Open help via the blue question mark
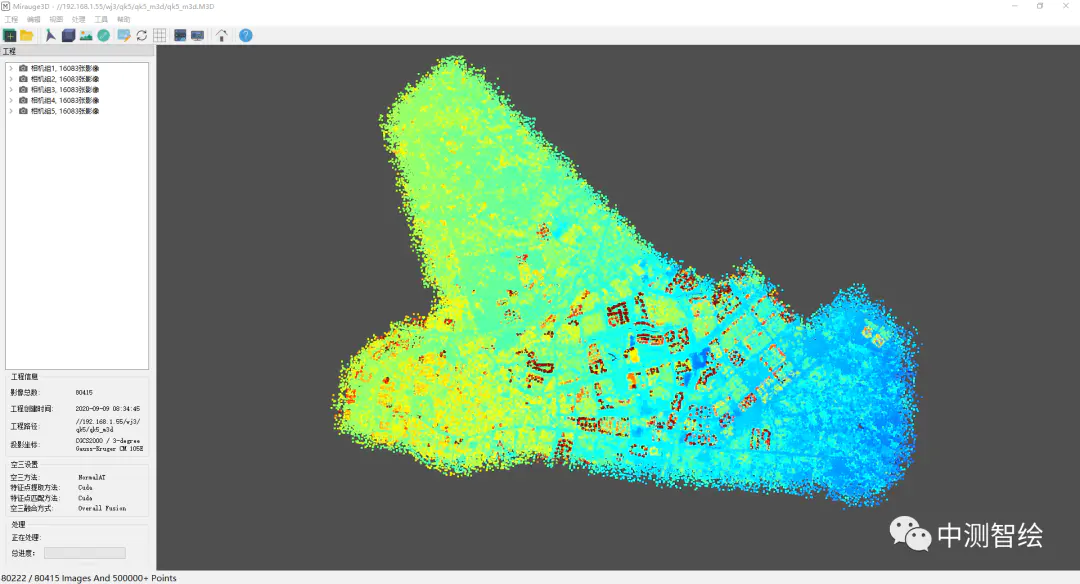 pos(245,35)
